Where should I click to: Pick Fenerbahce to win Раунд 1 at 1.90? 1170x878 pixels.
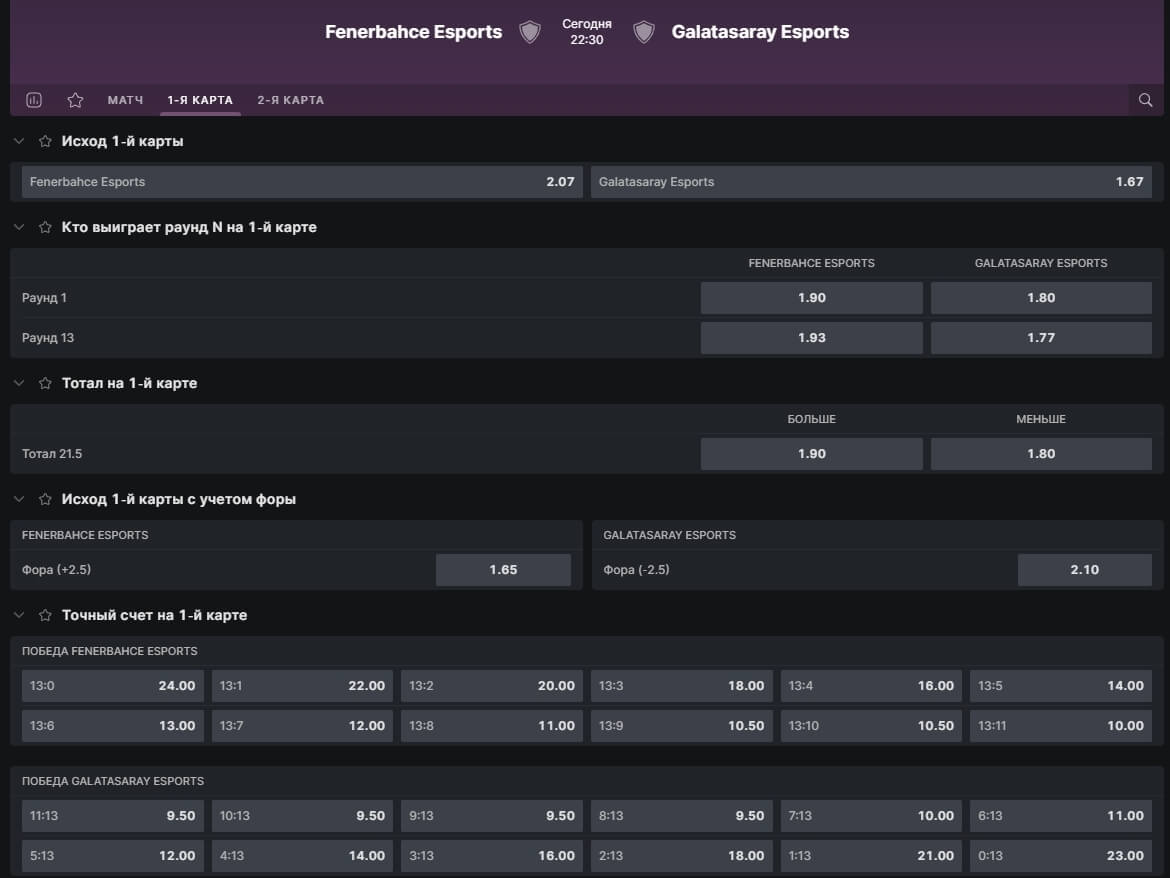coord(812,298)
